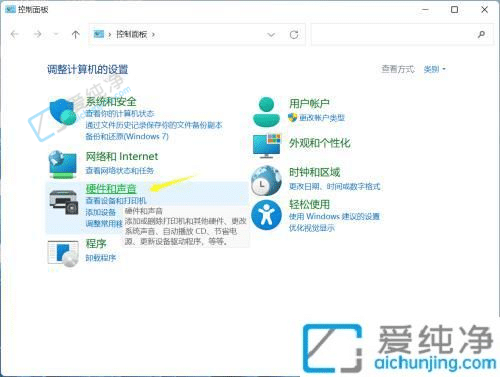Go back with the left arrow
This screenshot has height=377, width=500.
click(x=15, y=34)
